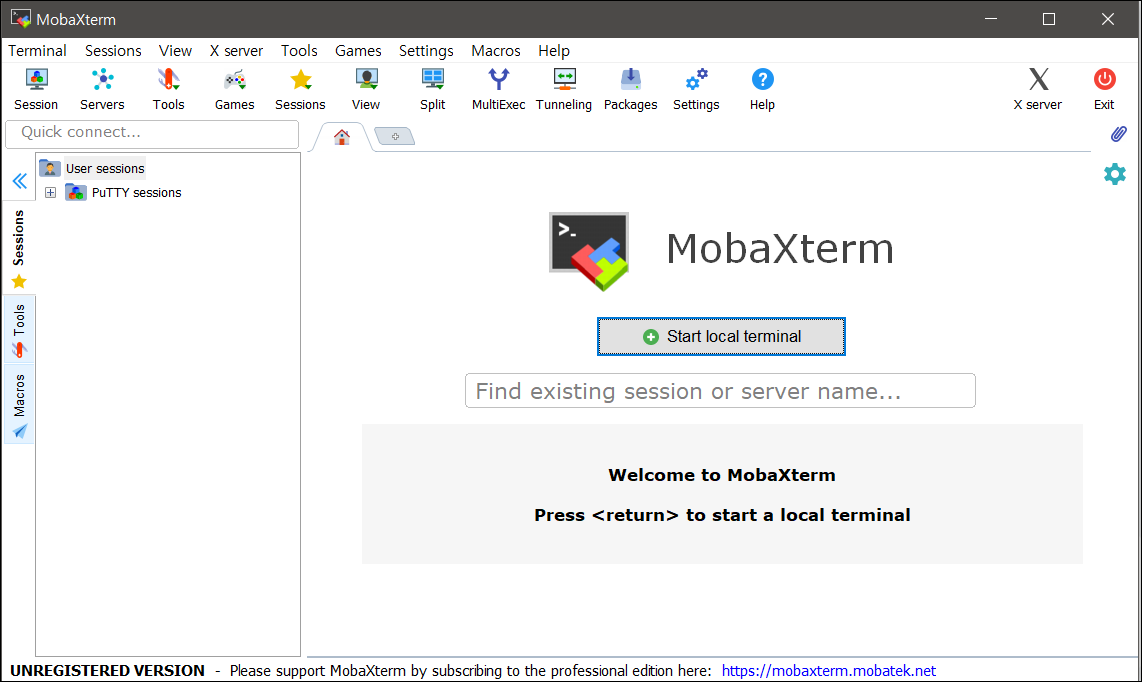The height and width of the screenshot is (682, 1142).
Task: Open the Sessions menu
Action: (x=113, y=51)
